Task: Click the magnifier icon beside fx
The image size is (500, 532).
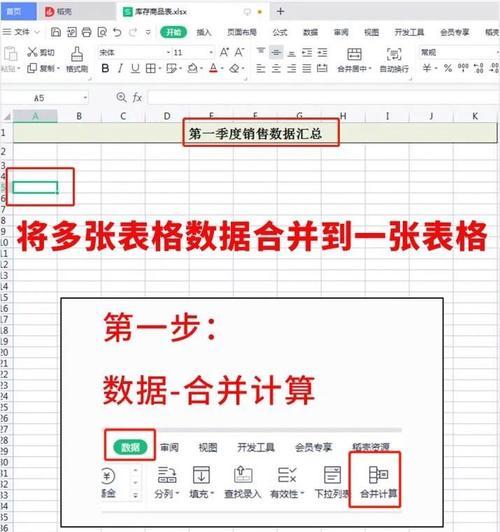Action: tap(121, 98)
